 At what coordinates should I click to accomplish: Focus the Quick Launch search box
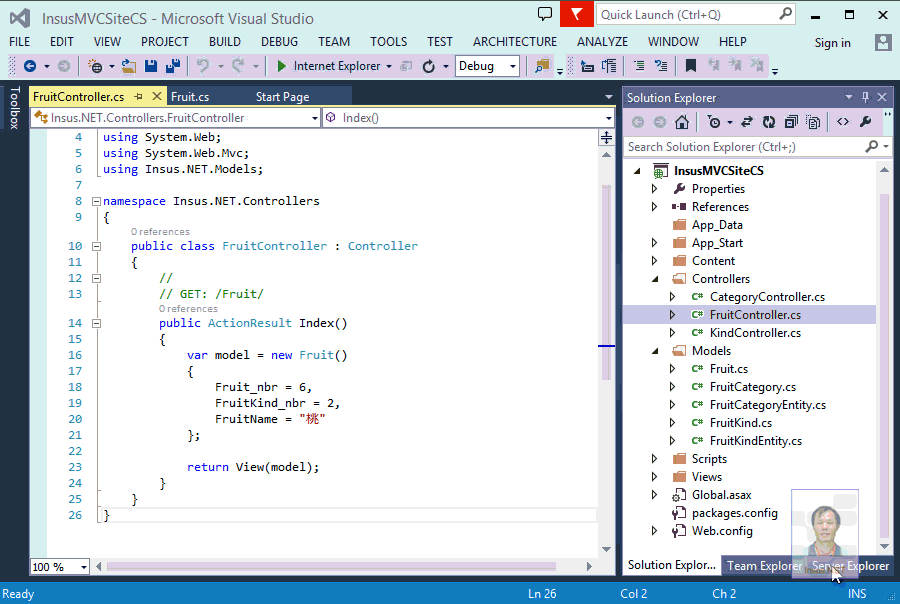click(x=696, y=14)
